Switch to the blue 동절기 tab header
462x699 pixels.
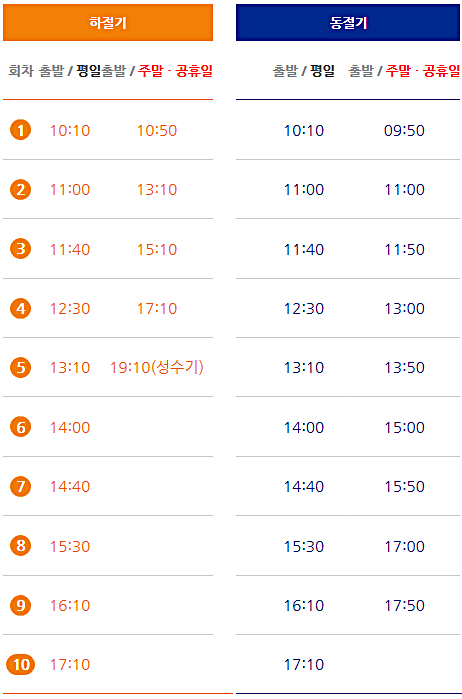[x=348, y=22]
